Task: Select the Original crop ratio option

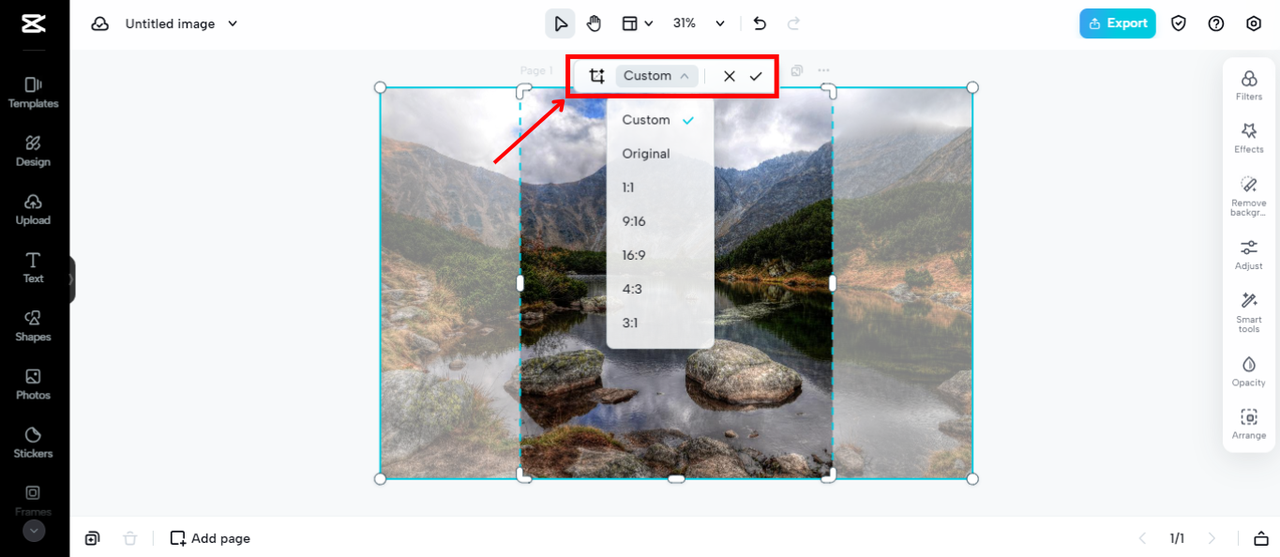Action: (x=660, y=154)
